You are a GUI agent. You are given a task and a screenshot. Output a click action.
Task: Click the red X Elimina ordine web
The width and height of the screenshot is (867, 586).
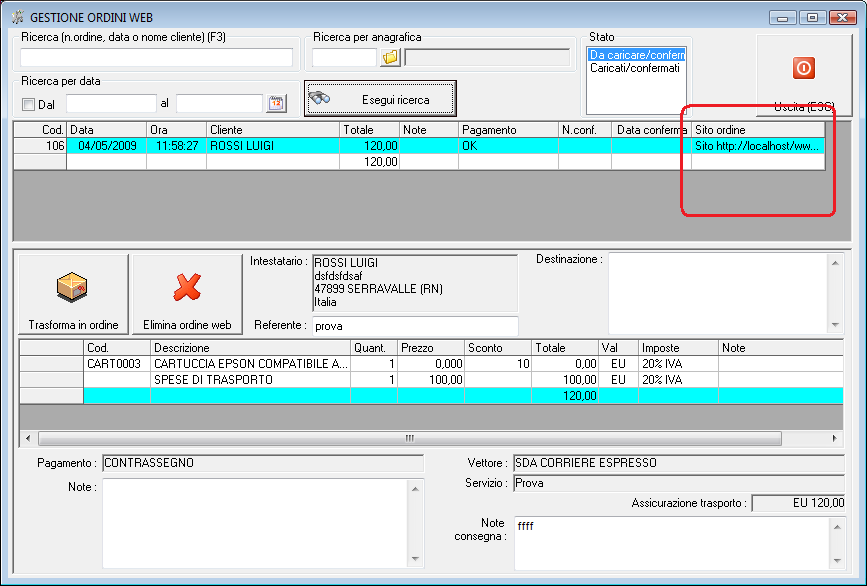click(x=187, y=287)
